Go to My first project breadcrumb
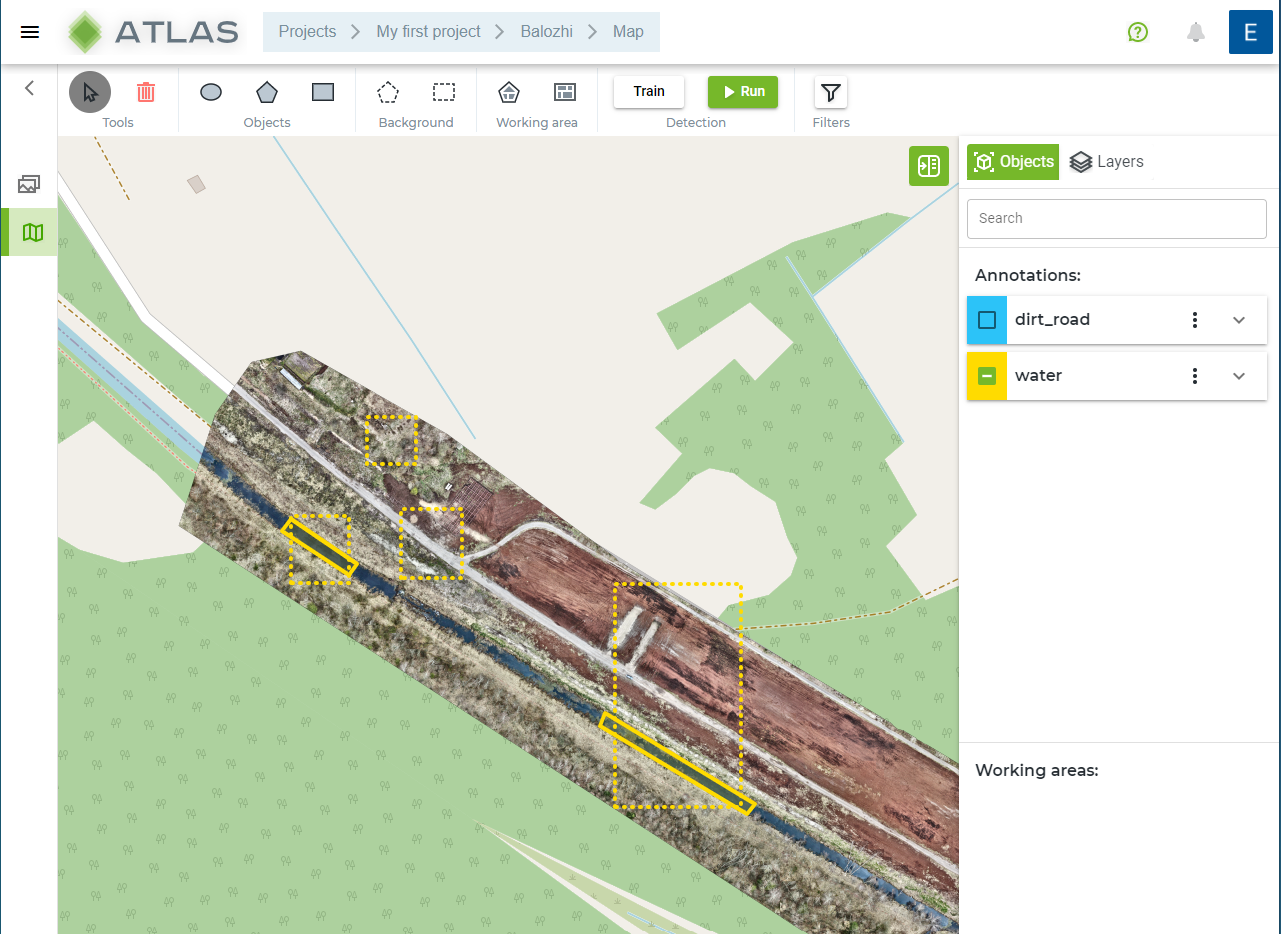This screenshot has width=1281, height=934. (x=428, y=32)
